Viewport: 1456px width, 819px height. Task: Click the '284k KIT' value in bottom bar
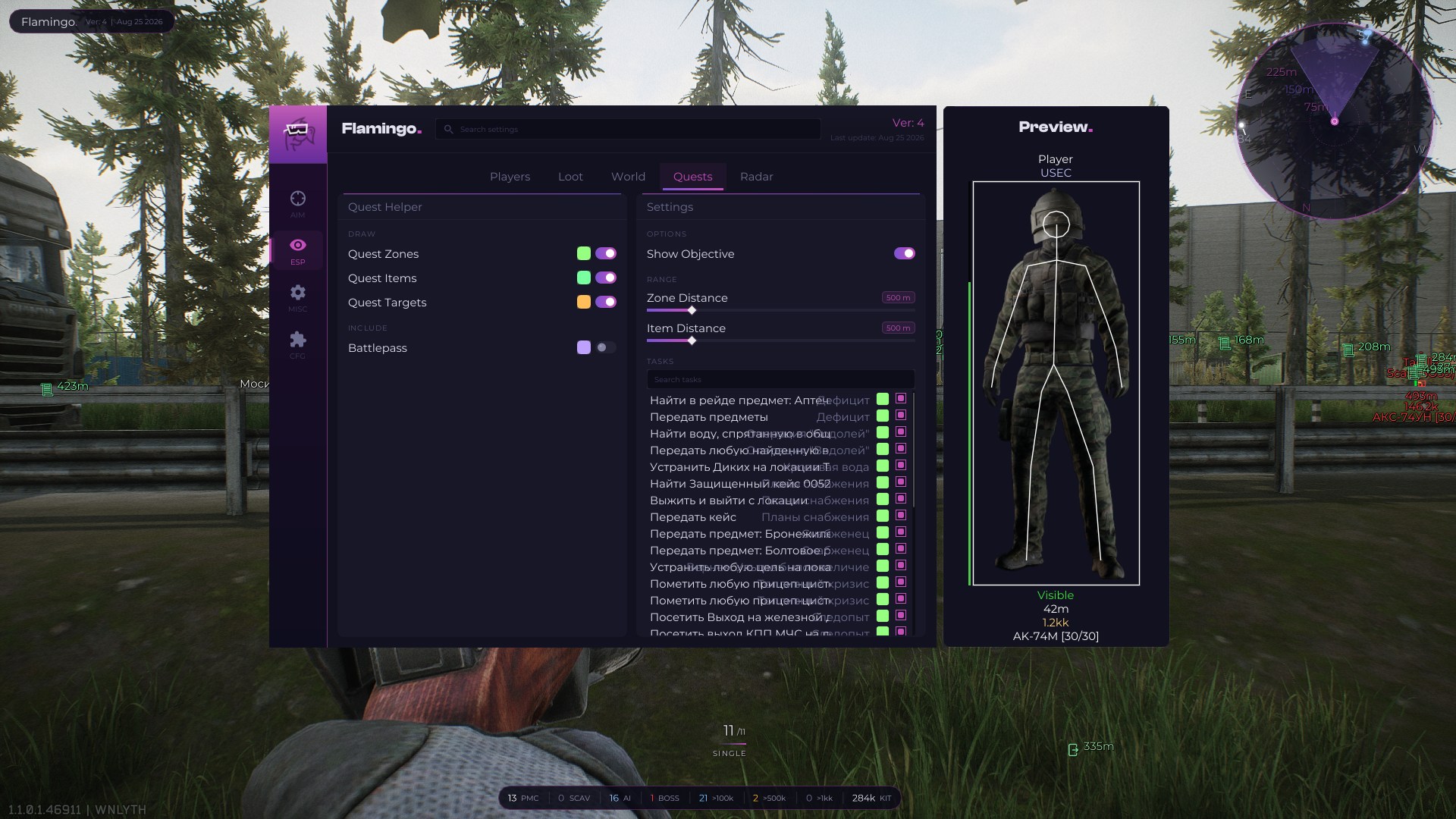(872, 798)
